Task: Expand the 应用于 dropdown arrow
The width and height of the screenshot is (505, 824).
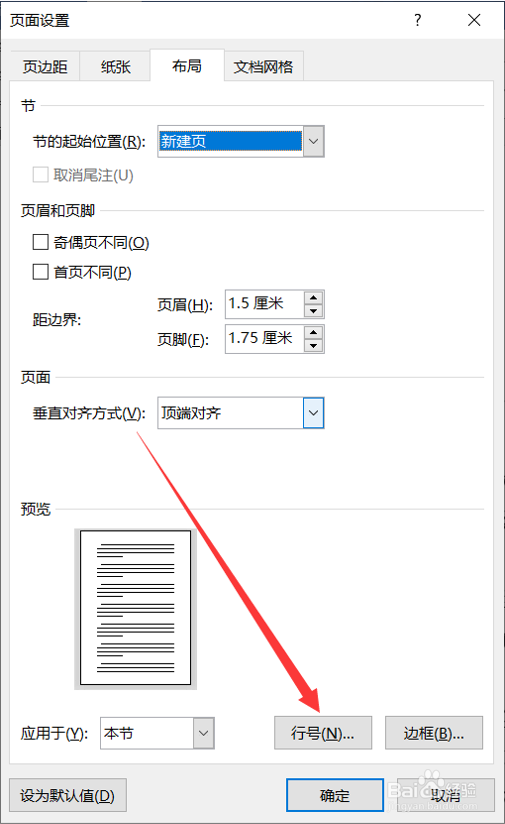Action: point(204,733)
